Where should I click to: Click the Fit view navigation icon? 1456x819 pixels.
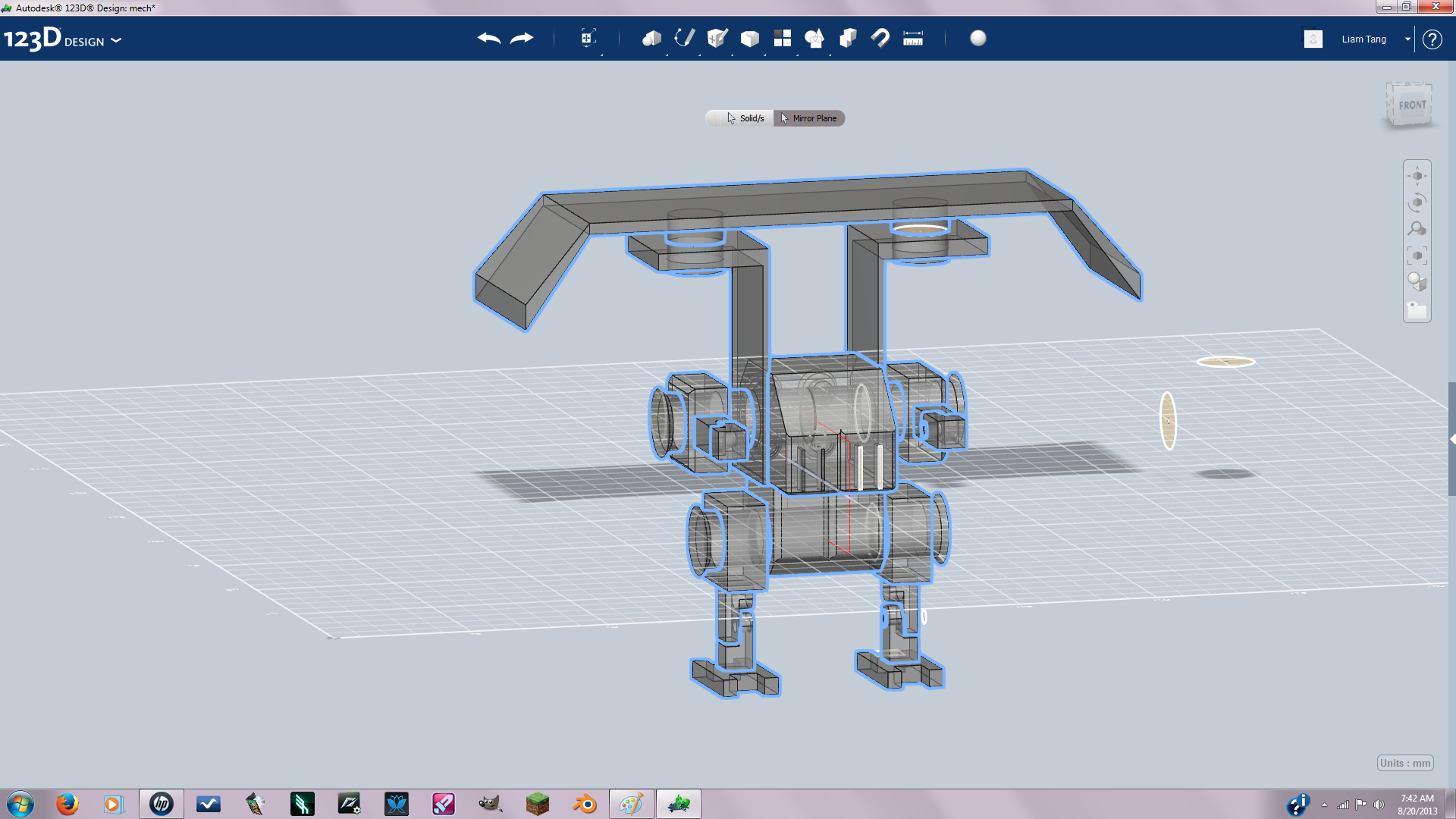click(1417, 256)
